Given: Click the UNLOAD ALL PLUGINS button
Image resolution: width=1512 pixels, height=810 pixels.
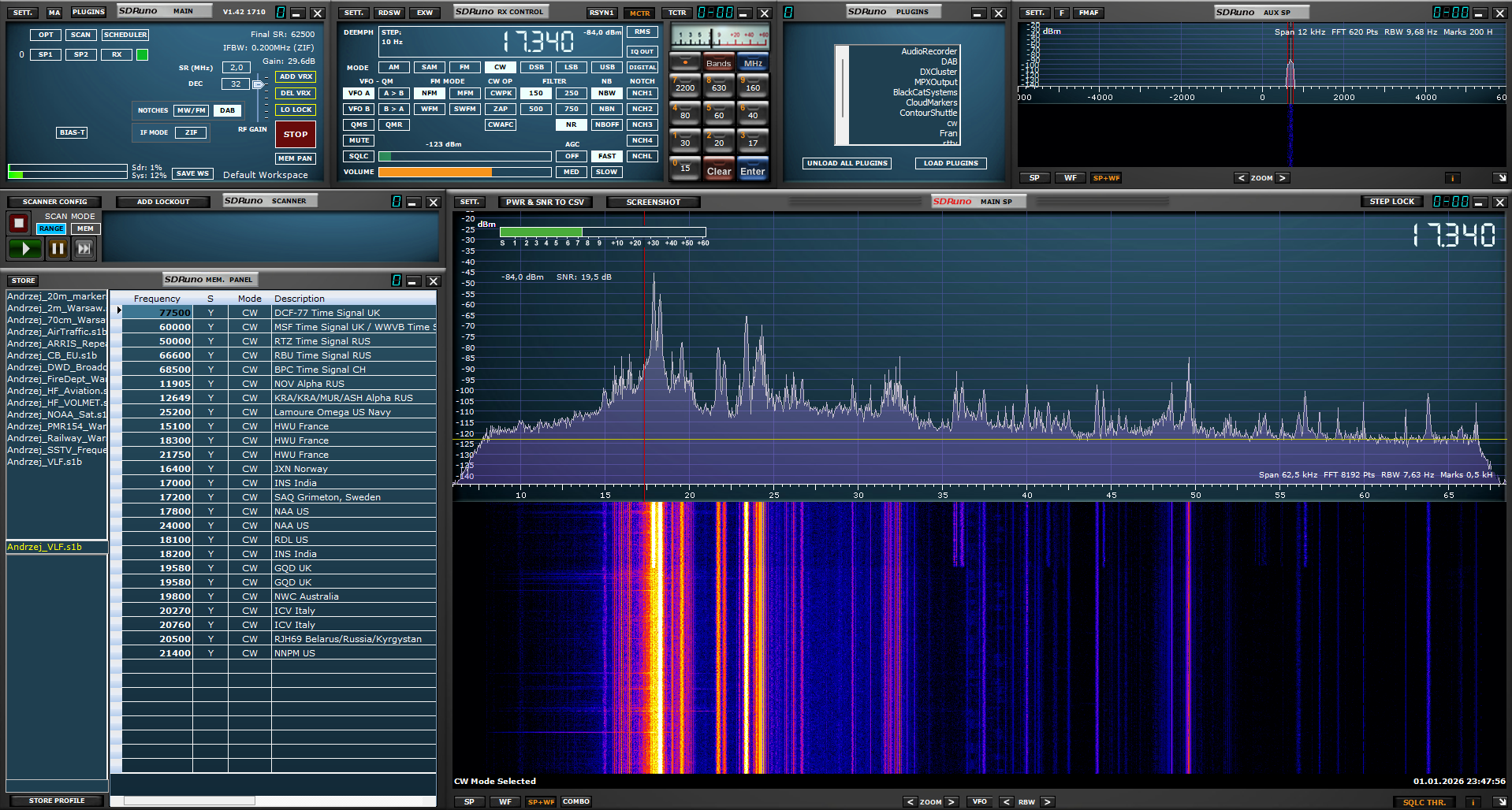Looking at the screenshot, I should click(847, 163).
